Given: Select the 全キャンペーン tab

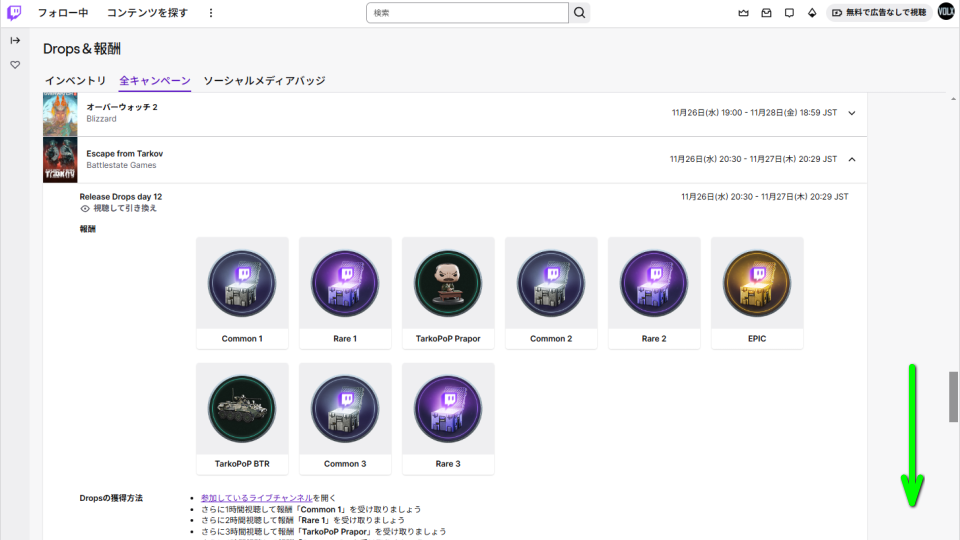Looking at the screenshot, I should click(155, 81).
